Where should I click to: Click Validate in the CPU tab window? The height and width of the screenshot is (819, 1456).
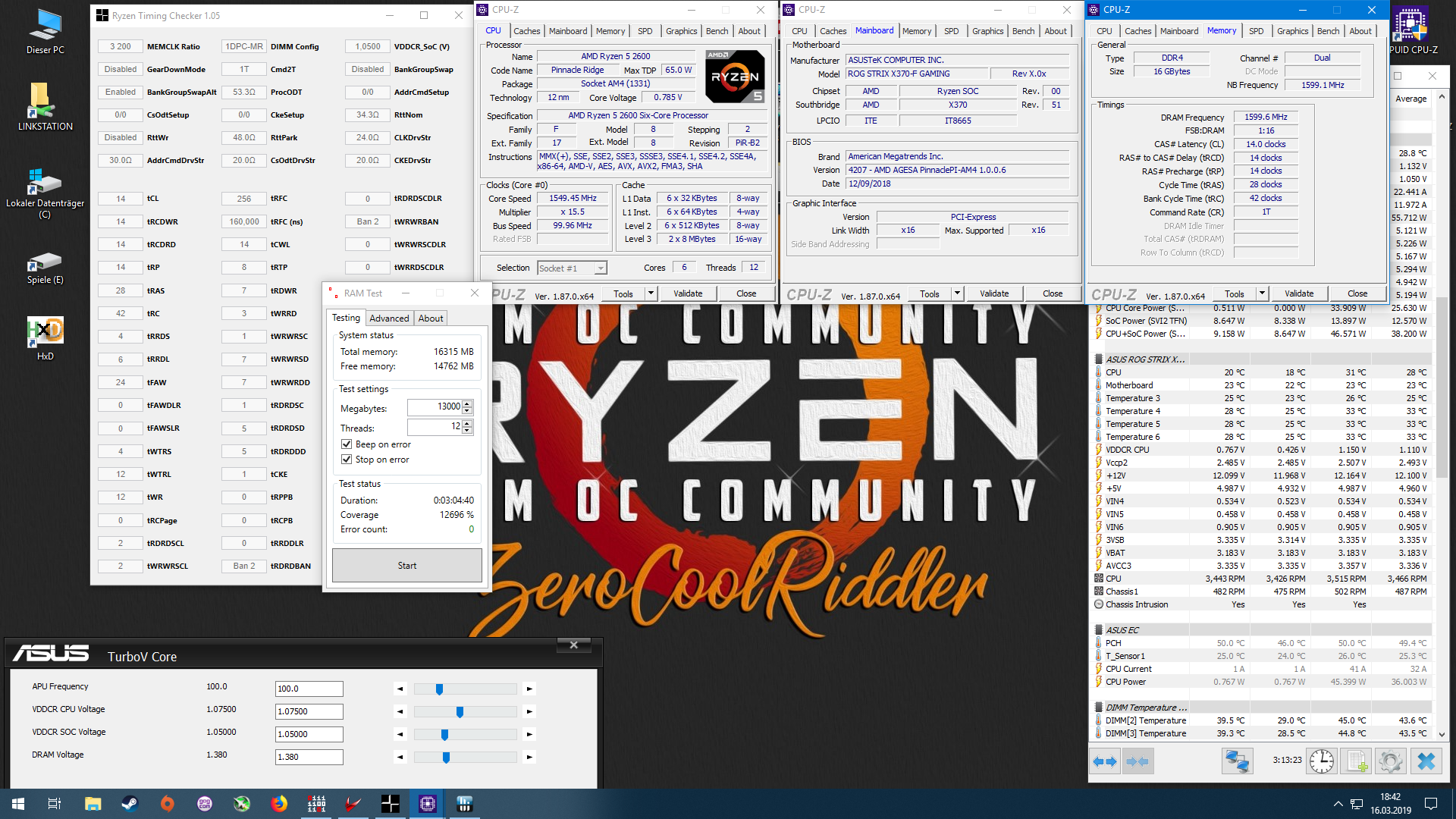pyautogui.click(x=687, y=293)
